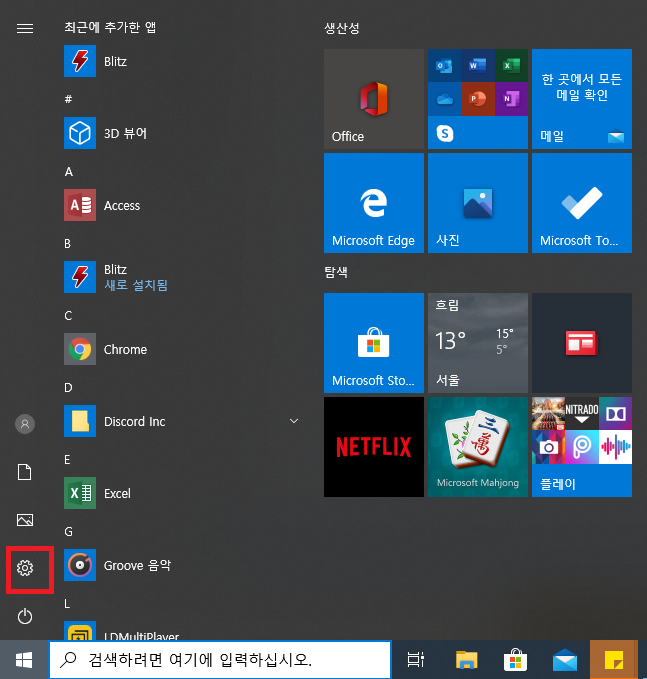This screenshot has height=679, width=647.
Task: Open the hamburger menu in the Start sidebar
Action: pos(25,29)
